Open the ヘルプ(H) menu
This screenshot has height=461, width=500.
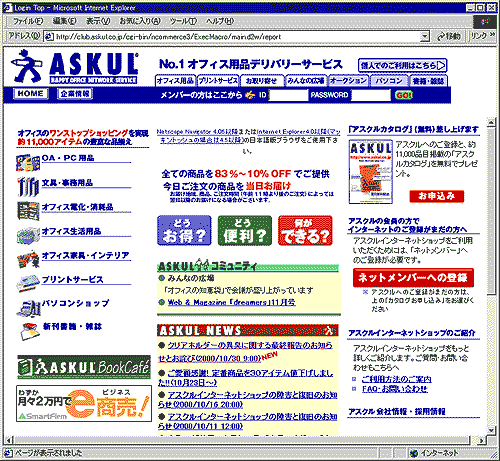220,21
